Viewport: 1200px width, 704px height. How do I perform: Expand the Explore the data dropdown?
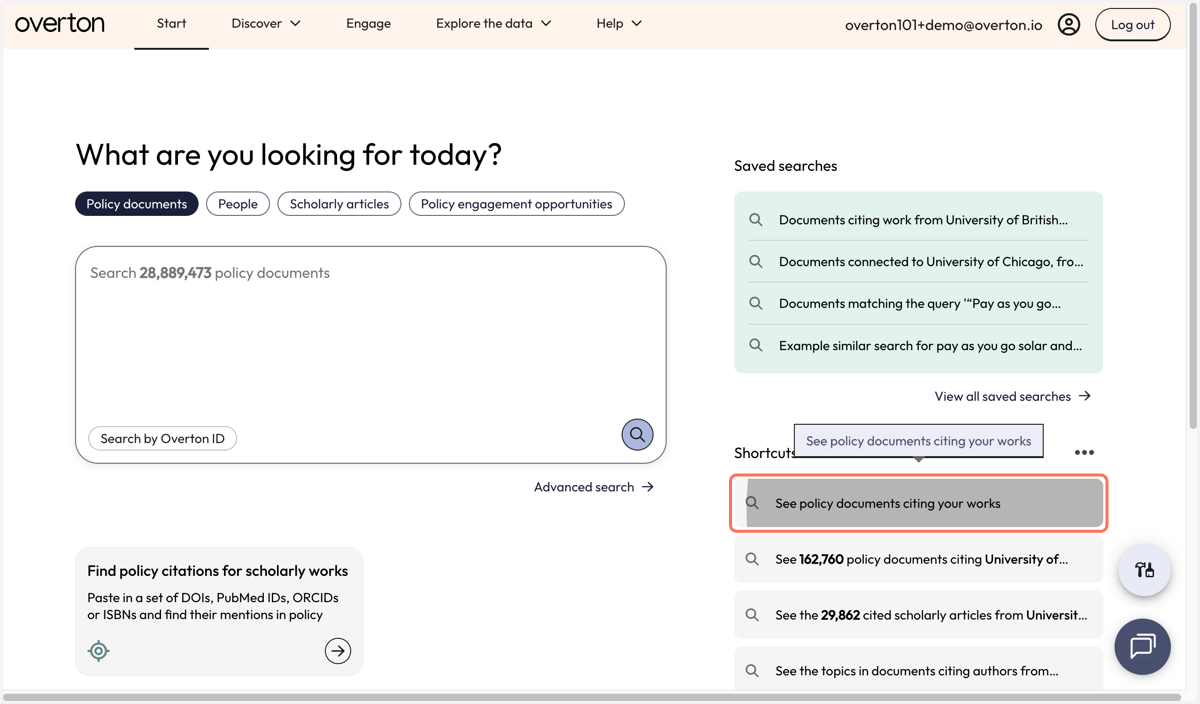[x=494, y=23]
